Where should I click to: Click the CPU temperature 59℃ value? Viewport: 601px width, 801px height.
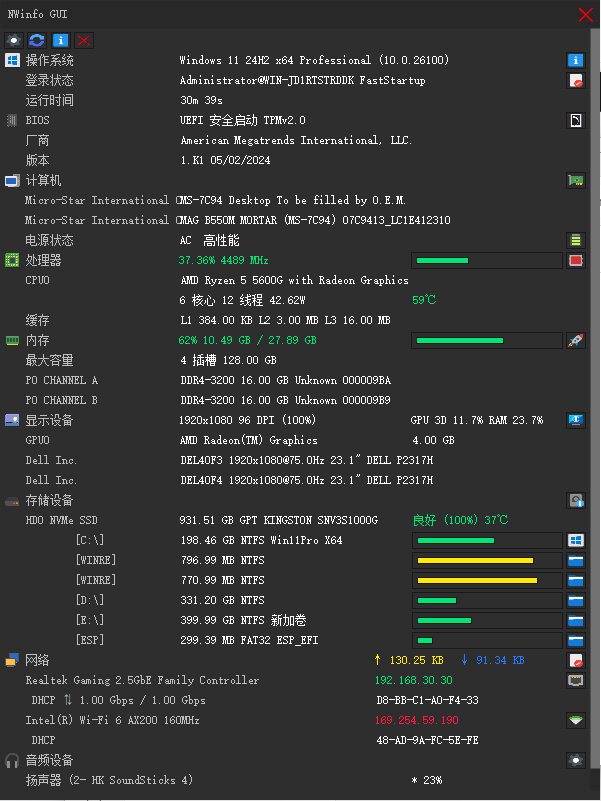(424, 300)
